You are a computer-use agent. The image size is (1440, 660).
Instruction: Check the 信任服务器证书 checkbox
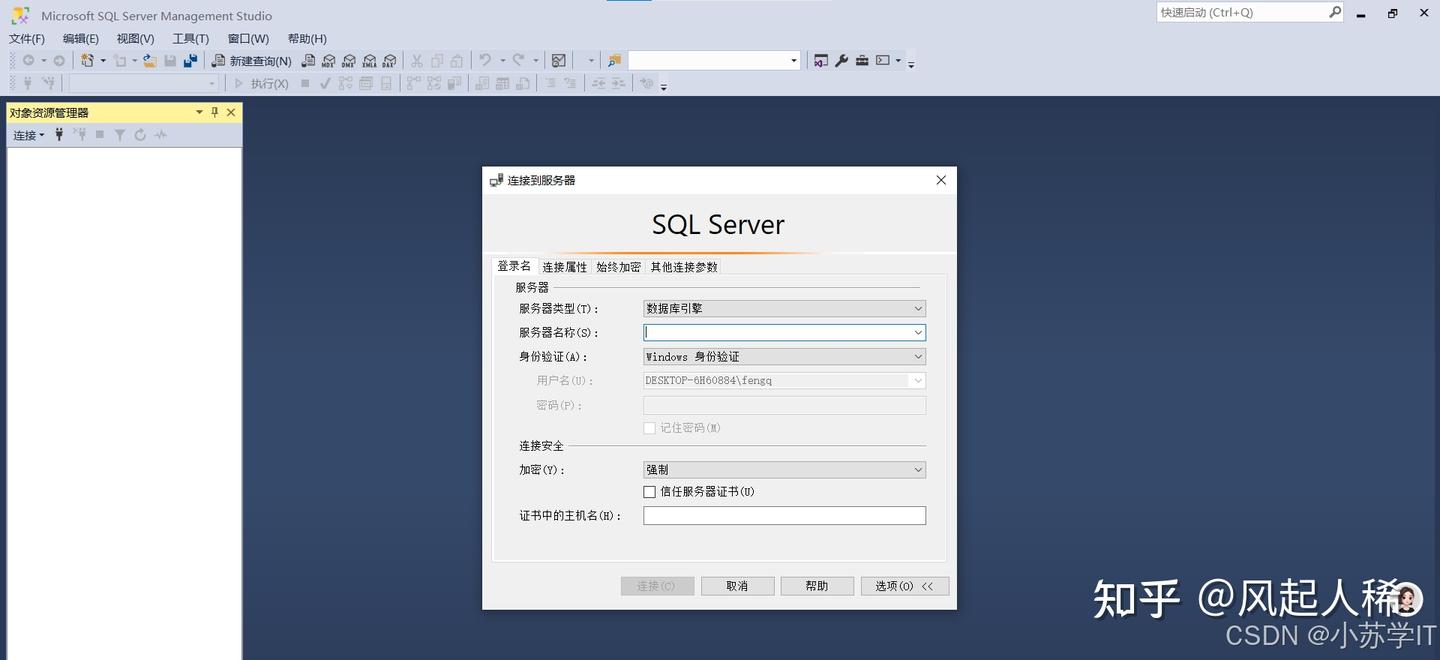pos(649,491)
